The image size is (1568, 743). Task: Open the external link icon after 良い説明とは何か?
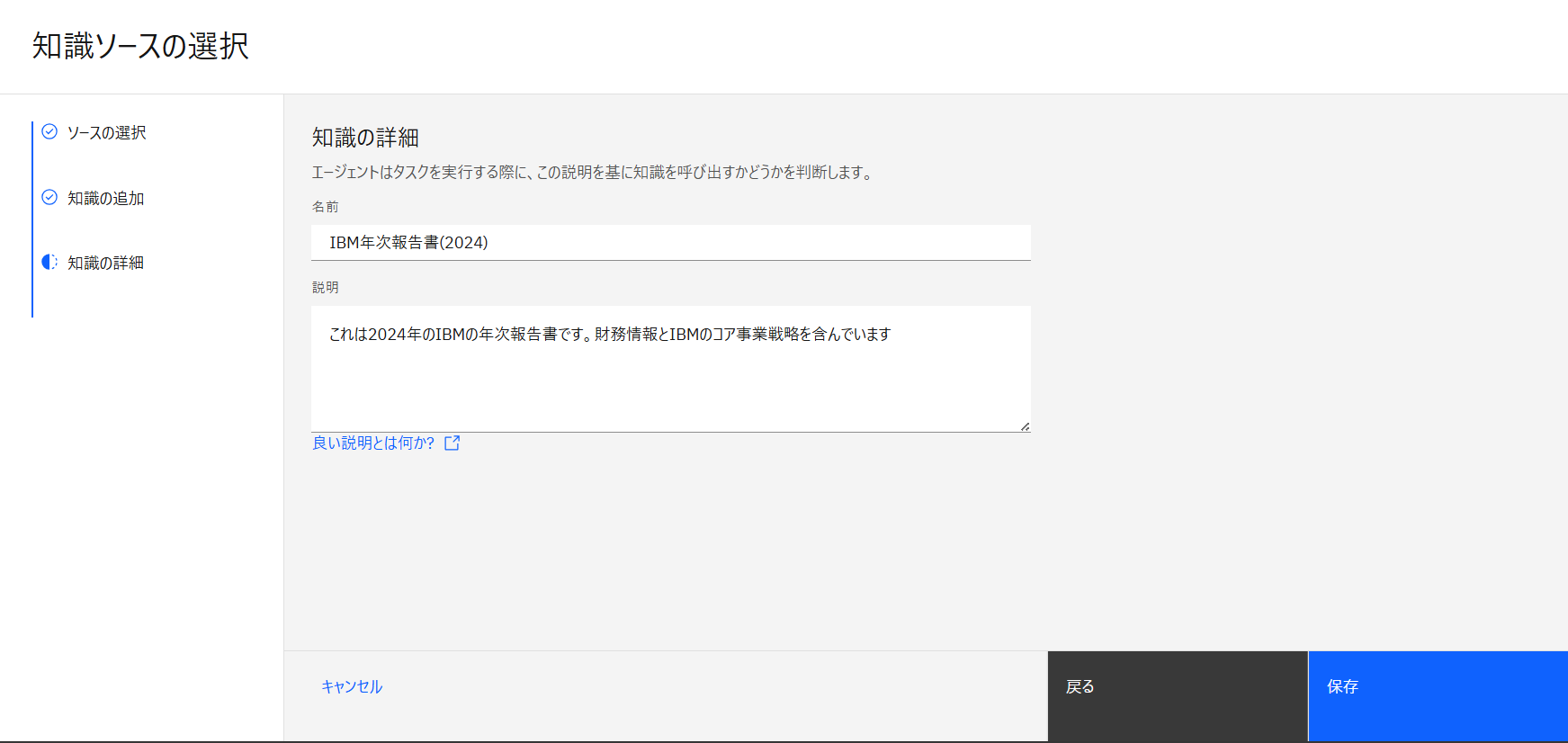click(x=452, y=443)
